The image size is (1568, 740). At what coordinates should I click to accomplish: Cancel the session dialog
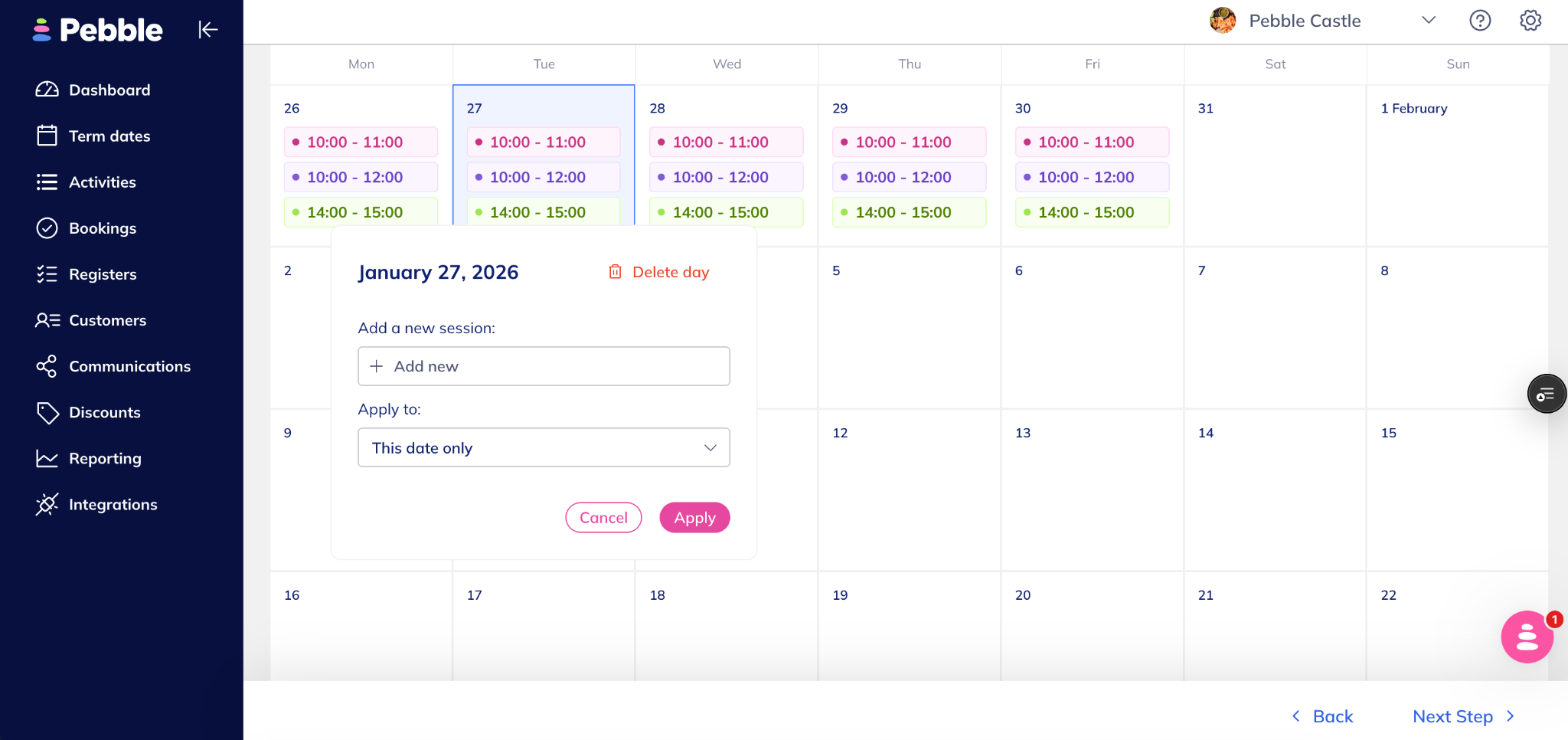[x=603, y=518]
